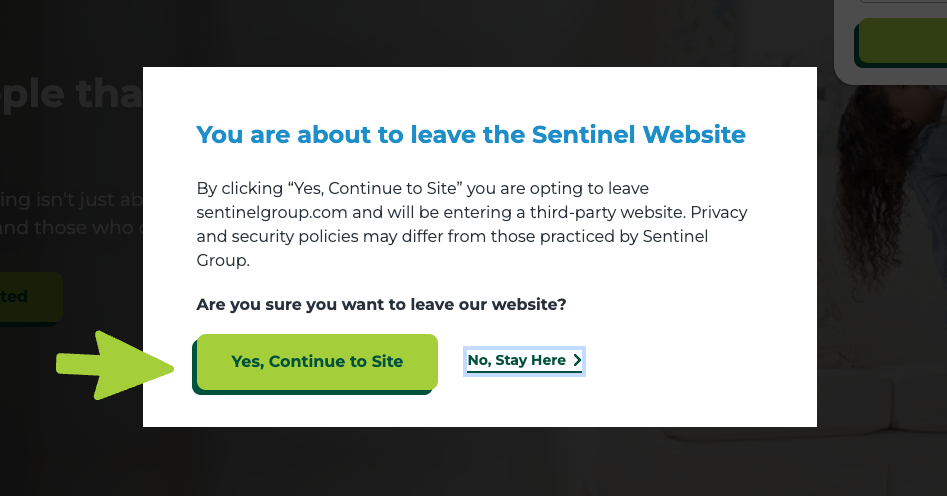Viewport: 947px width, 496px height.
Task: Click the Yes, Continue to Site button
Action: tap(315, 362)
